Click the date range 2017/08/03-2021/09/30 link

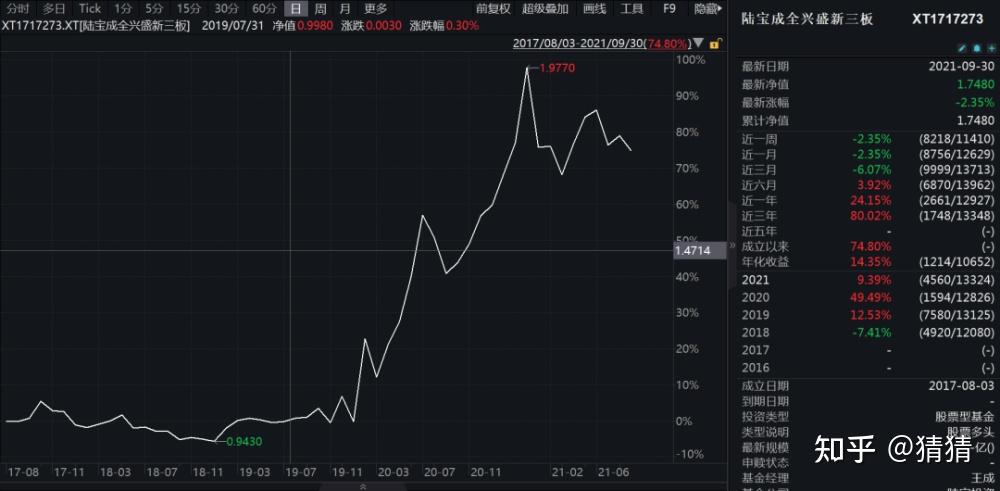tap(601, 44)
